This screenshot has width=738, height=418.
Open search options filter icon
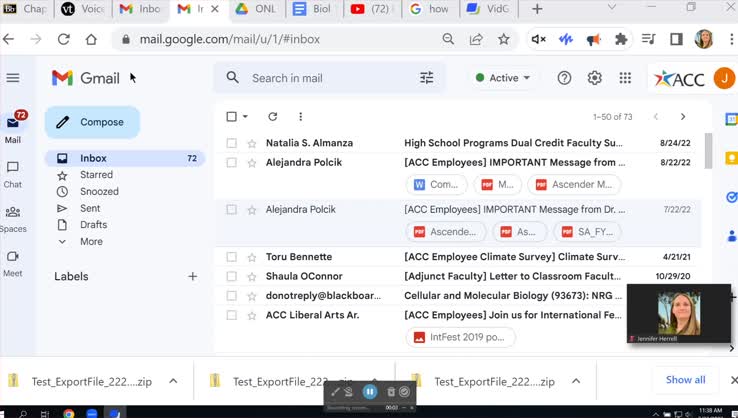pos(426,78)
